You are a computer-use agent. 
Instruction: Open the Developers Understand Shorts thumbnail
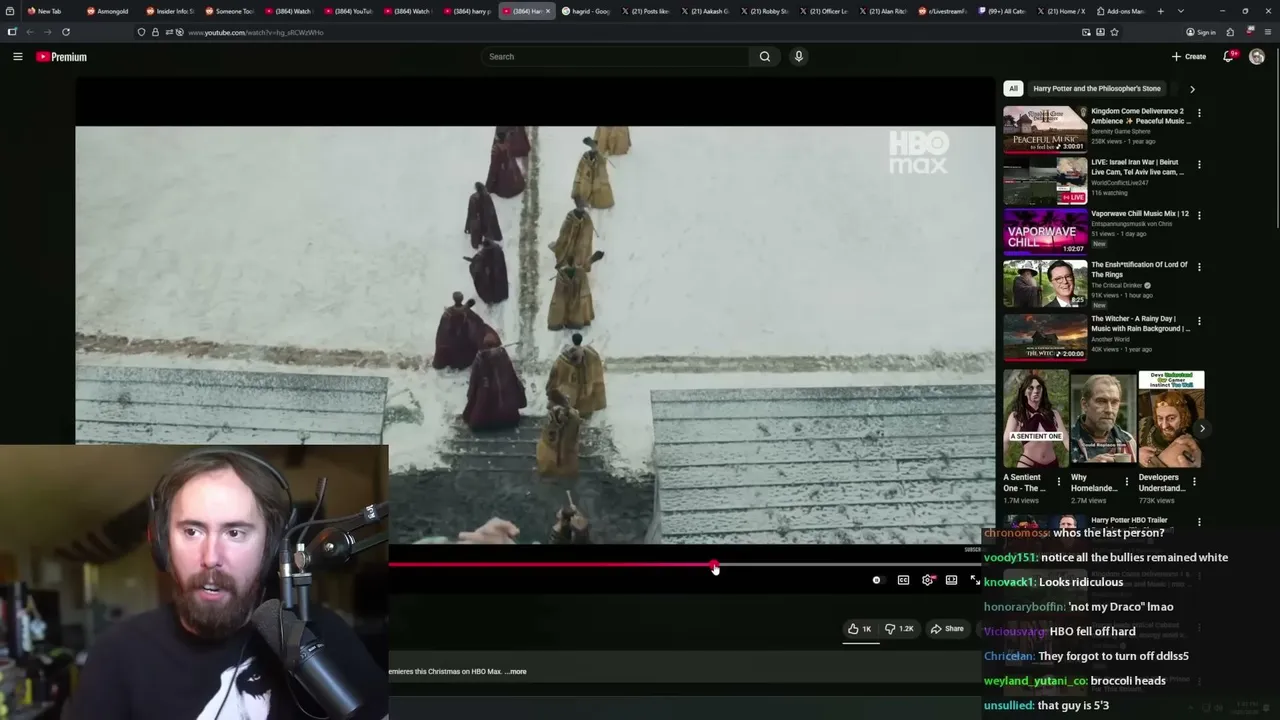[1171, 419]
